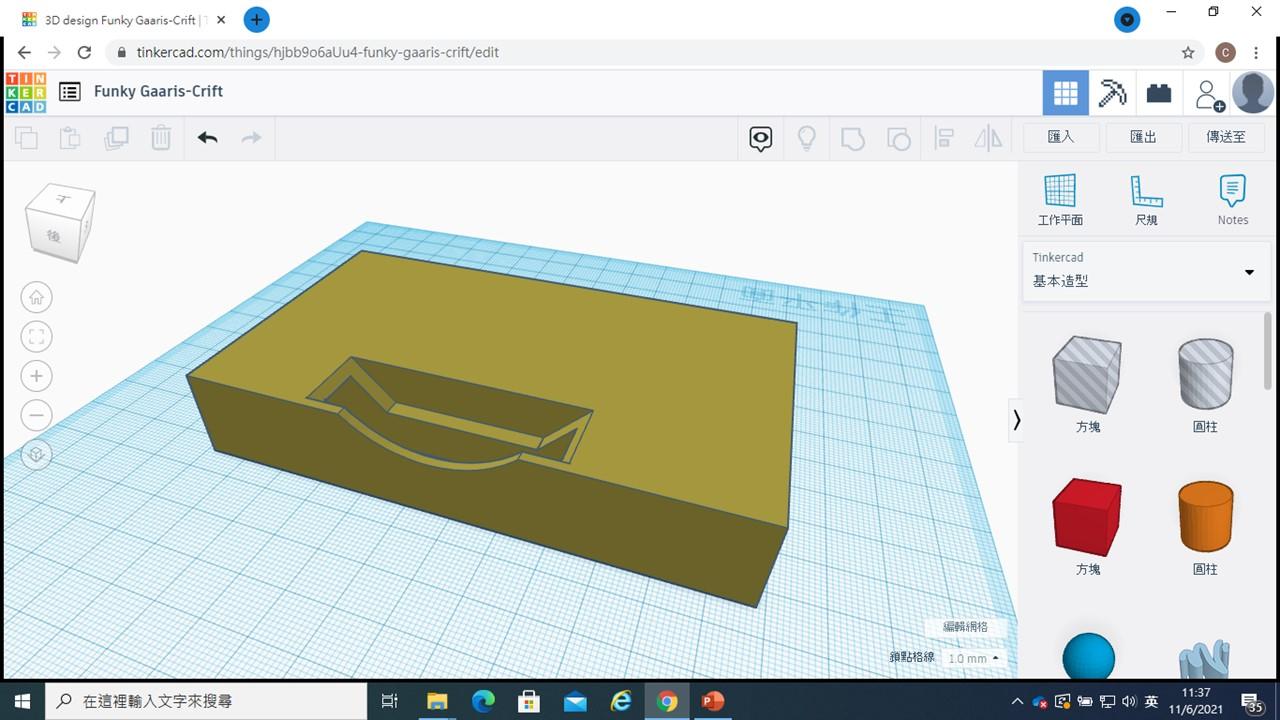Click the Ungroup shapes icon

(x=899, y=138)
